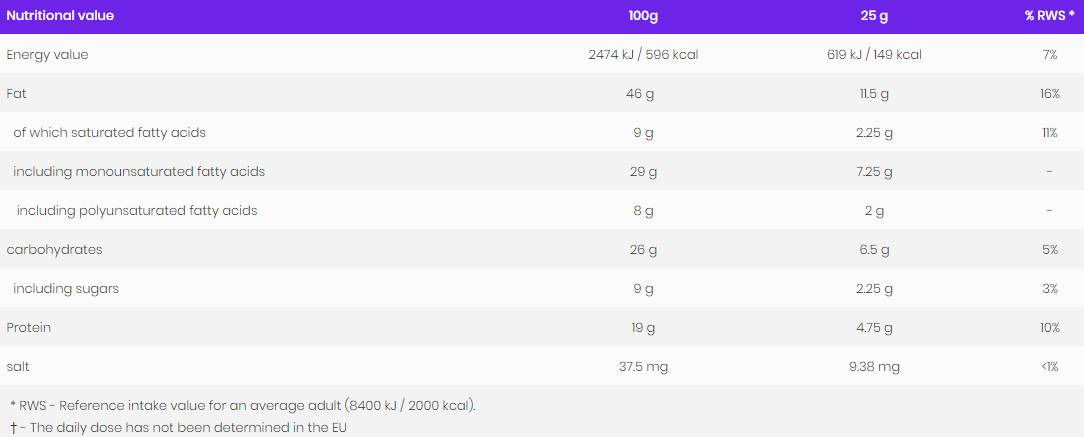Click the 2474 kJ / 596 kcal value
Screen dimensions: 1084x437
point(643,55)
